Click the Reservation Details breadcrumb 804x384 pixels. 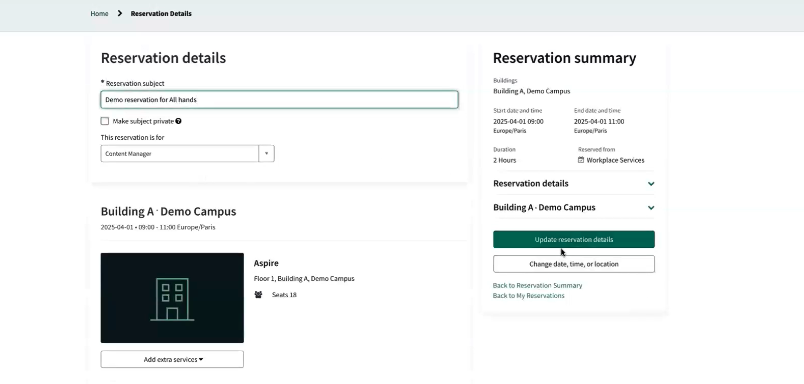161,13
